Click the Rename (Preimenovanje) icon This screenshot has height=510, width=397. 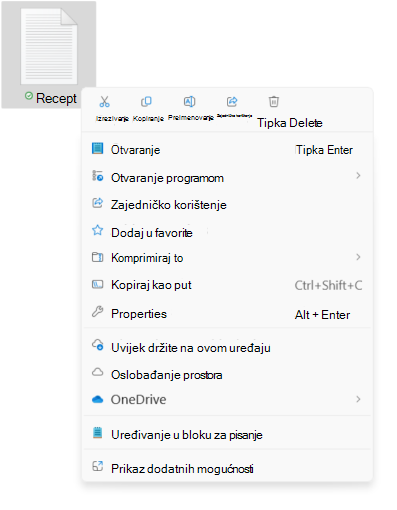(x=189, y=101)
